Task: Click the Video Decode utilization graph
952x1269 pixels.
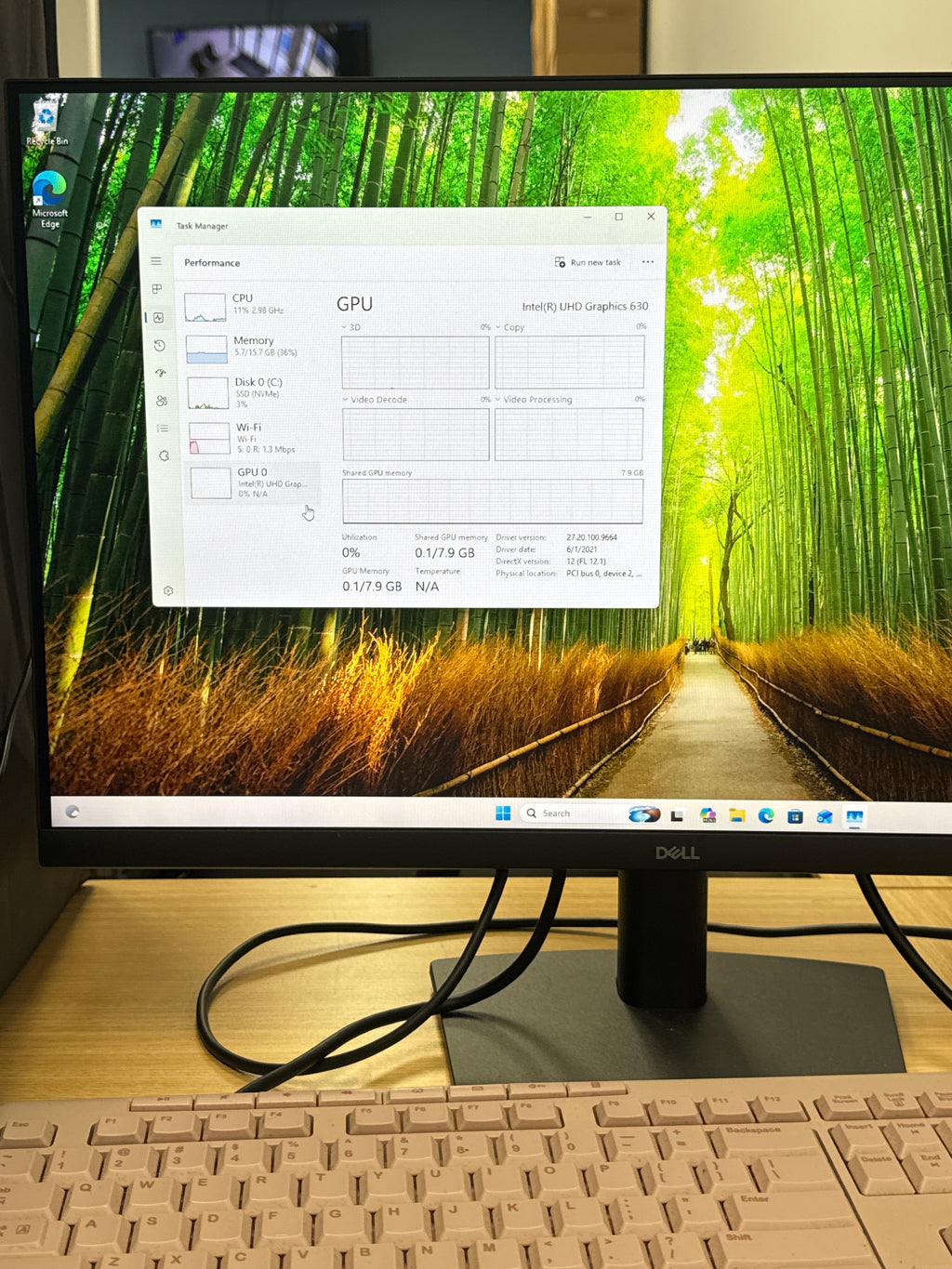Action: click(x=416, y=434)
